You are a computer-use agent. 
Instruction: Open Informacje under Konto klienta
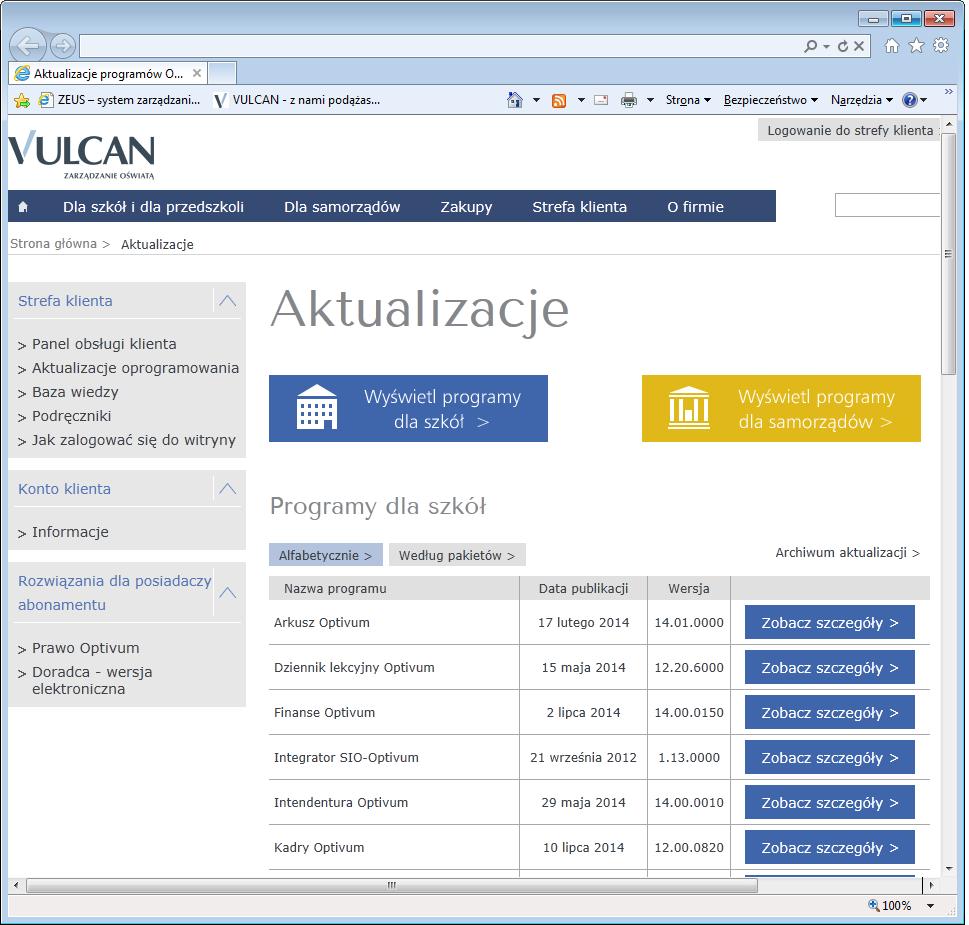pos(70,532)
